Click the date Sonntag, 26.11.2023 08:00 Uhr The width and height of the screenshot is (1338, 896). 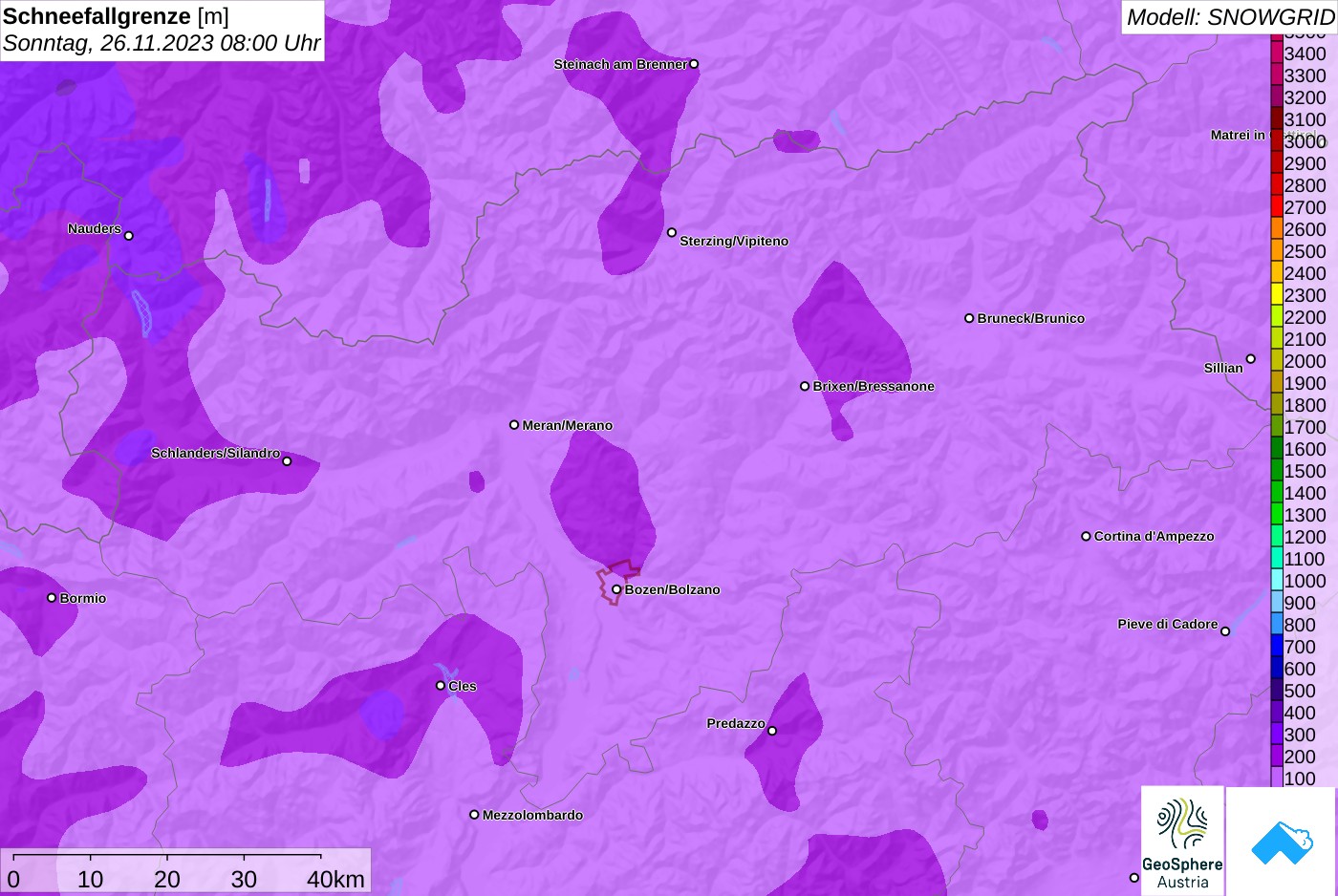click(162, 43)
